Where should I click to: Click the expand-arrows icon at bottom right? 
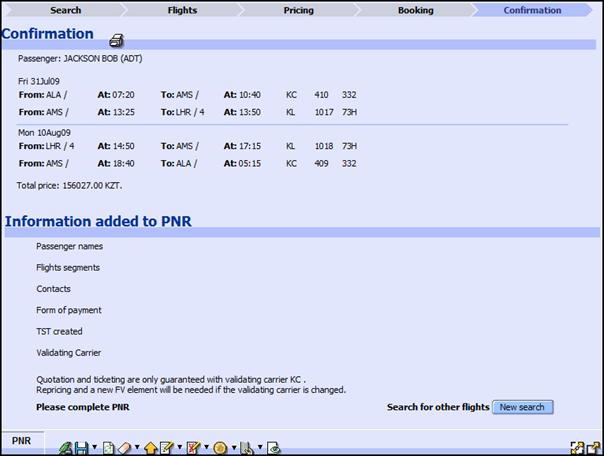(x=578, y=448)
